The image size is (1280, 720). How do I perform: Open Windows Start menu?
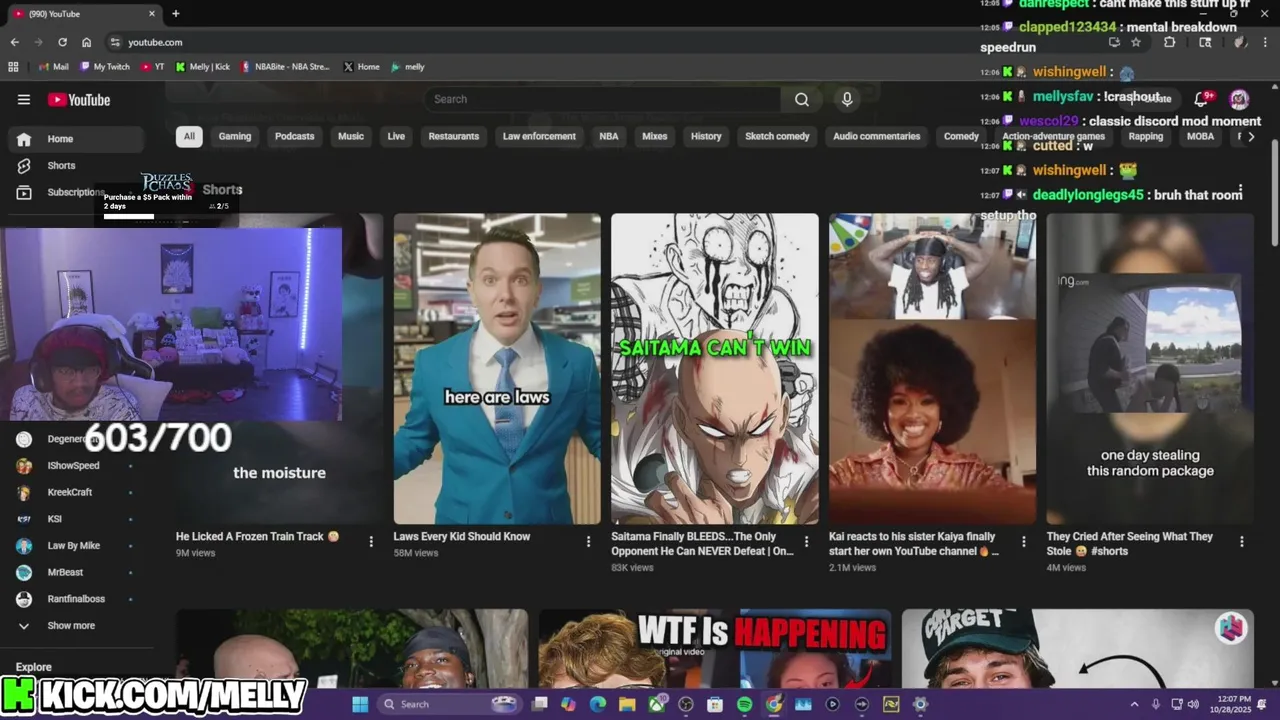click(360, 704)
